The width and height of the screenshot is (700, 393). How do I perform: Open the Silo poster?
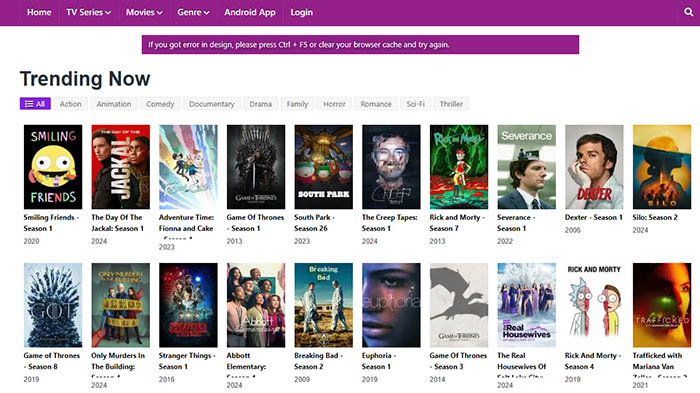[662, 167]
